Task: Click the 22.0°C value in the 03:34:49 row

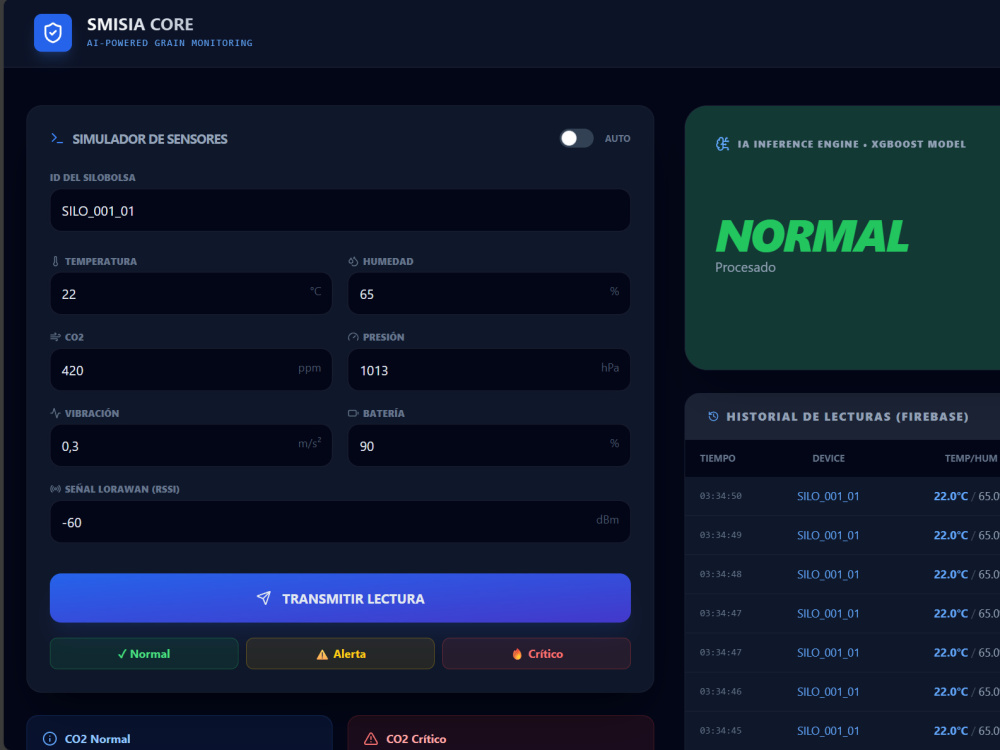Action: (951, 536)
